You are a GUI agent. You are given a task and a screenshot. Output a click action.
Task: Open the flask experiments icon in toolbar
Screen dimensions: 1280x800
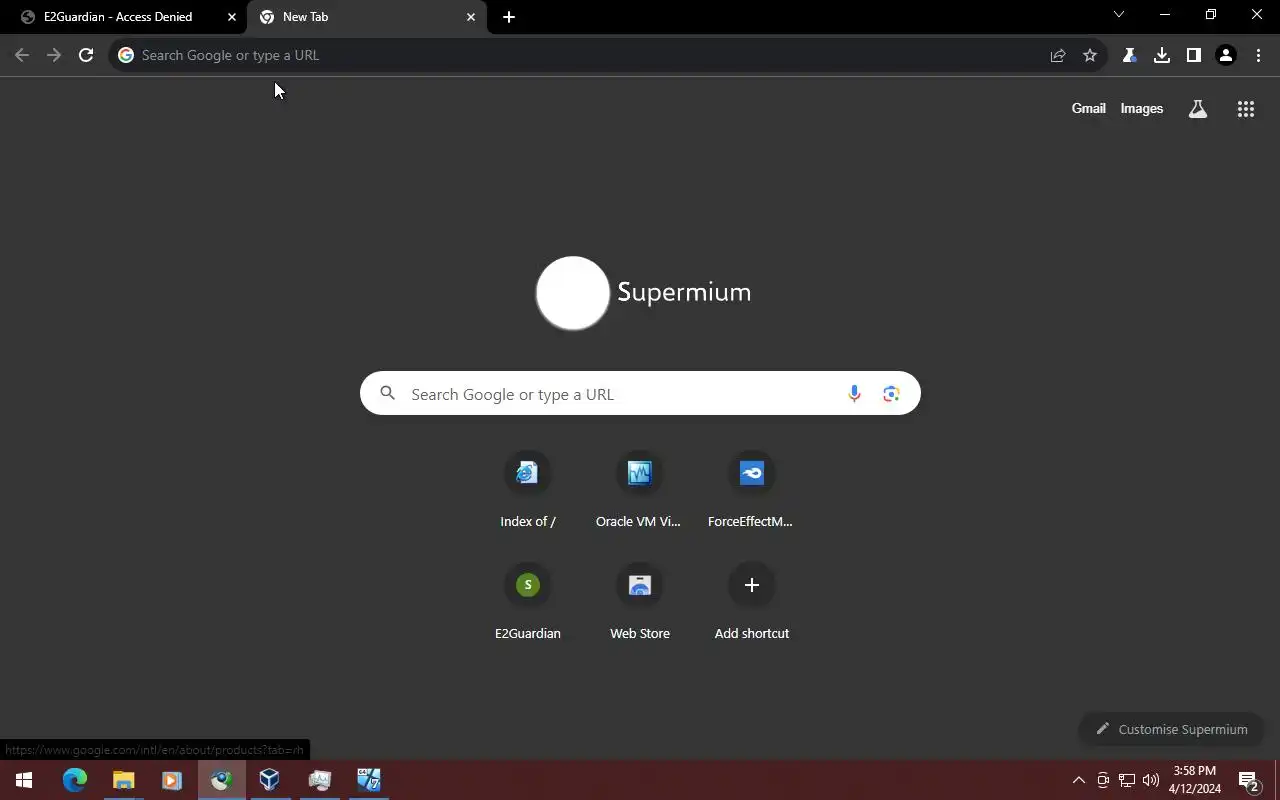(1129, 55)
